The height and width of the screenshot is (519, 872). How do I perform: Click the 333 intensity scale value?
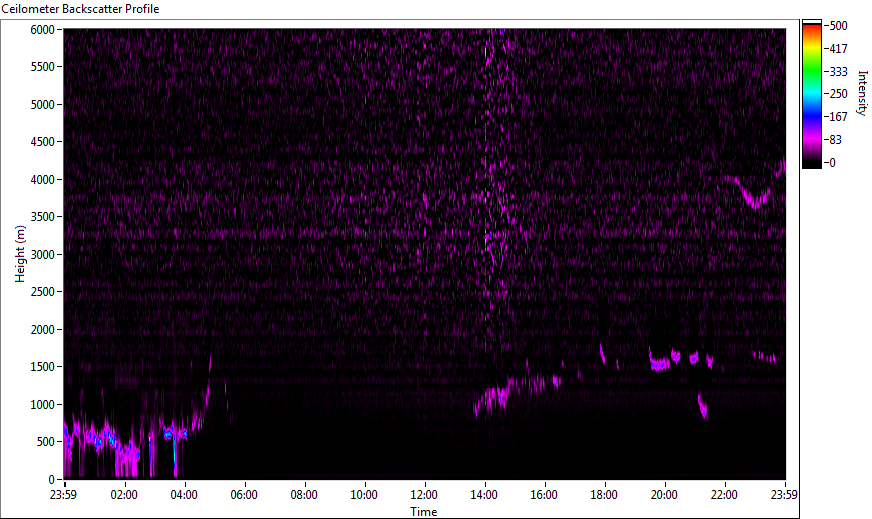pyautogui.click(x=839, y=71)
